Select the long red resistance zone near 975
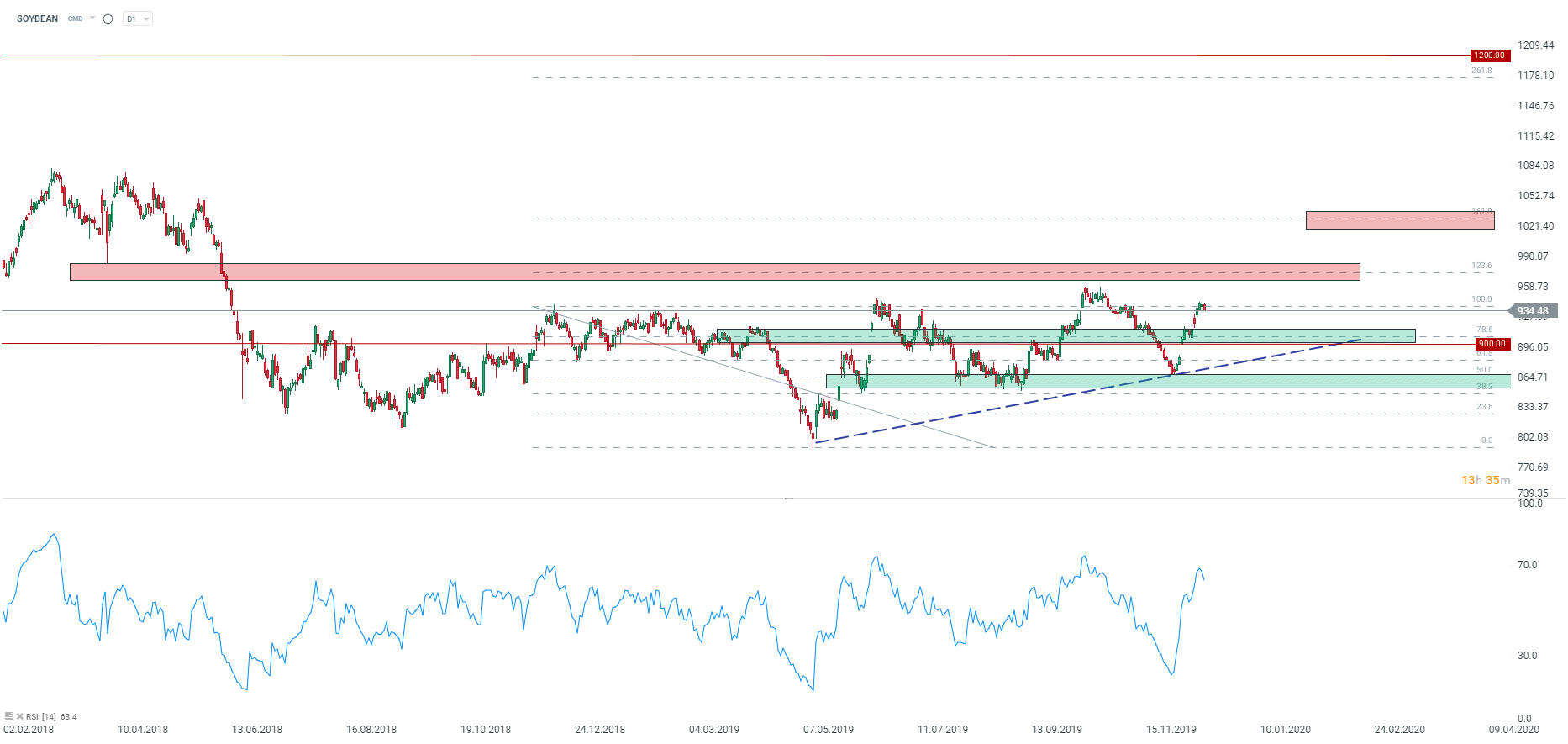Viewport: 1568px width, 744px height. tap(715, 272)
